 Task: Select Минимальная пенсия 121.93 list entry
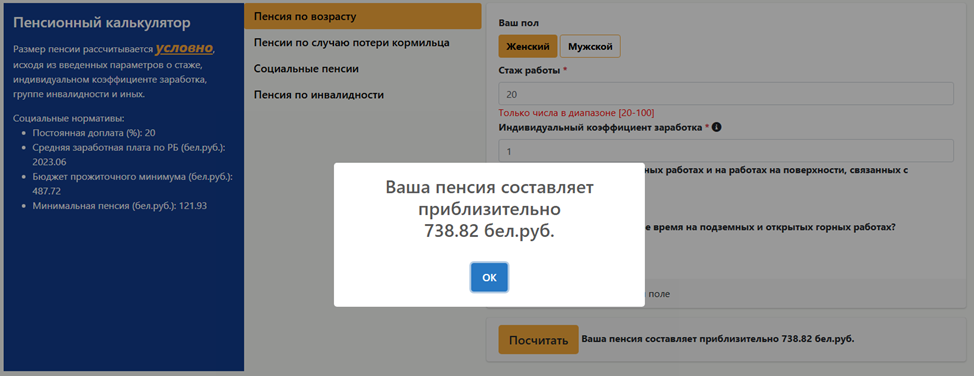coord(120,205)
